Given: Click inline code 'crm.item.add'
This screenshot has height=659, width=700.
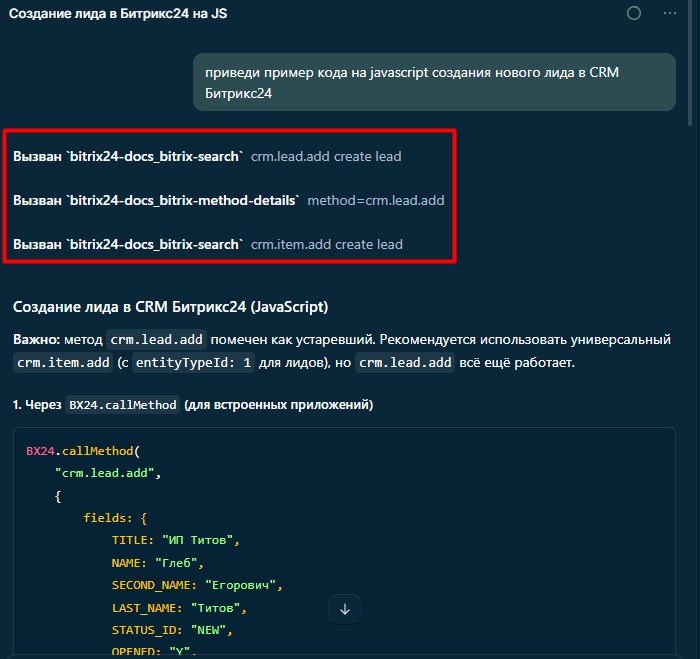Looking at the screenshot, I should pyautogui.click(x=63, y=363).
